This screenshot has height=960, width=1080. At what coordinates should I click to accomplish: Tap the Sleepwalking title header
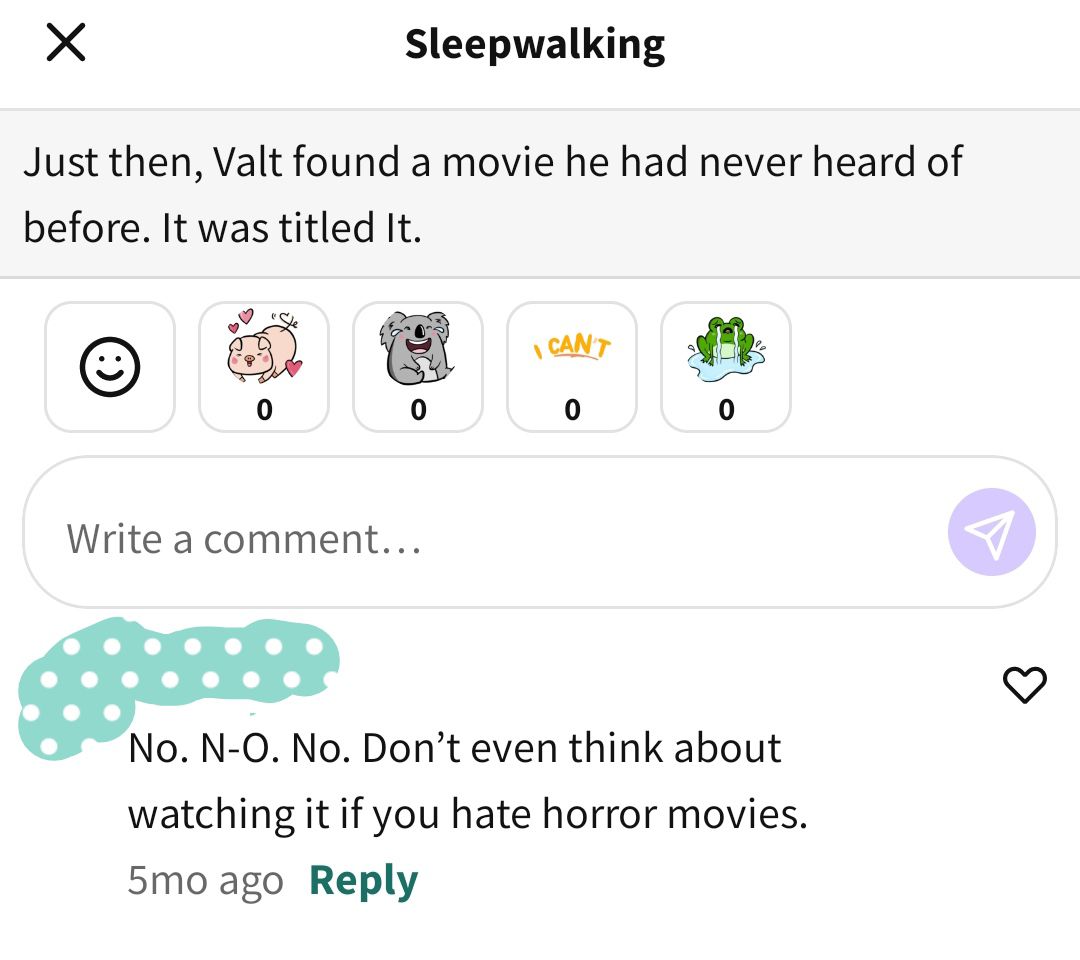pos(535,45)
